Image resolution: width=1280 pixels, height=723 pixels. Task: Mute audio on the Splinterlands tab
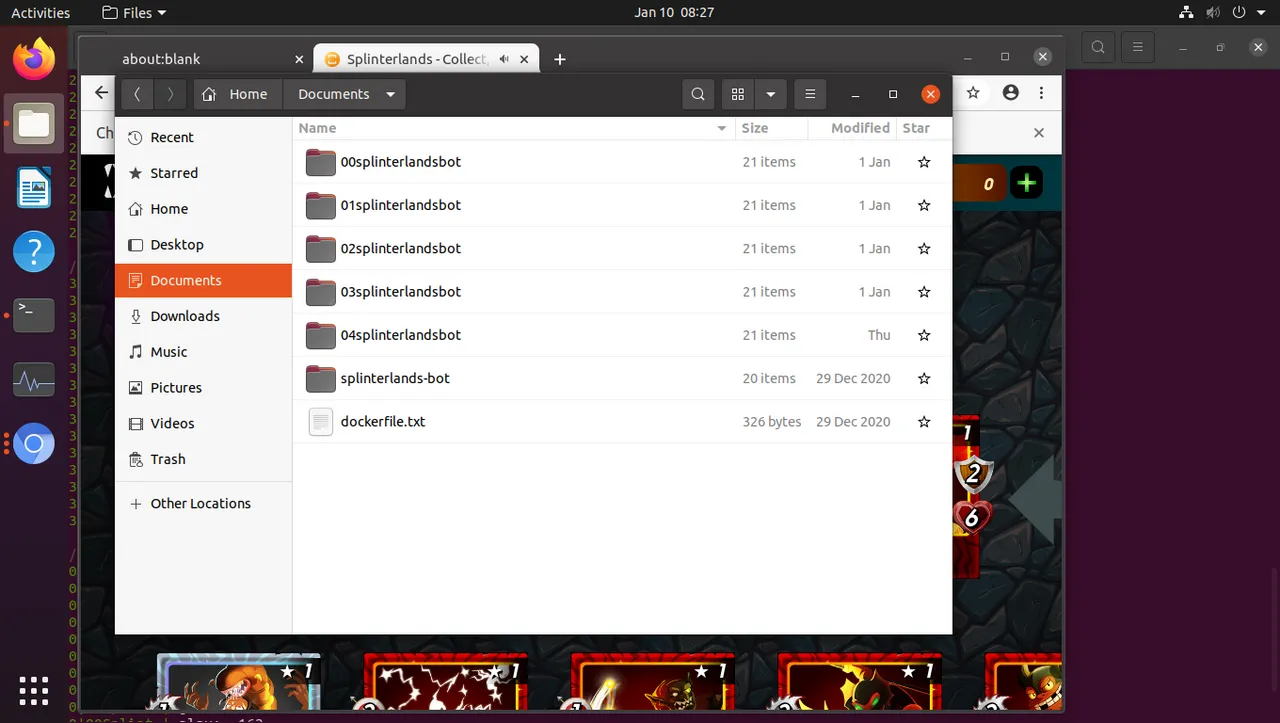[x=503, y=59]
